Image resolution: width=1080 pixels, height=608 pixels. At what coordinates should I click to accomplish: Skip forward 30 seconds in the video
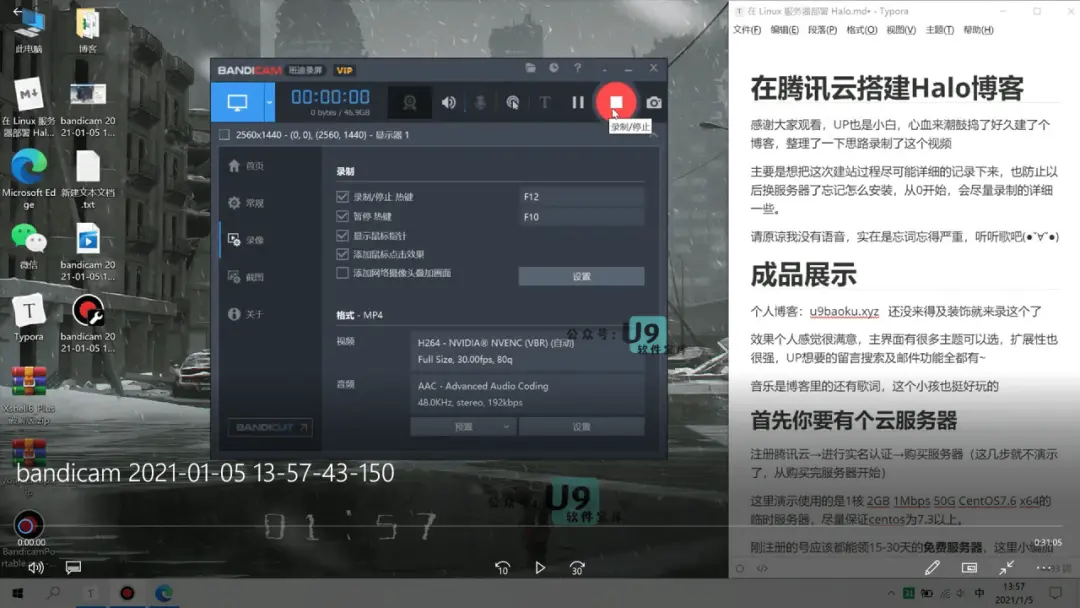(x=577, y=568)
